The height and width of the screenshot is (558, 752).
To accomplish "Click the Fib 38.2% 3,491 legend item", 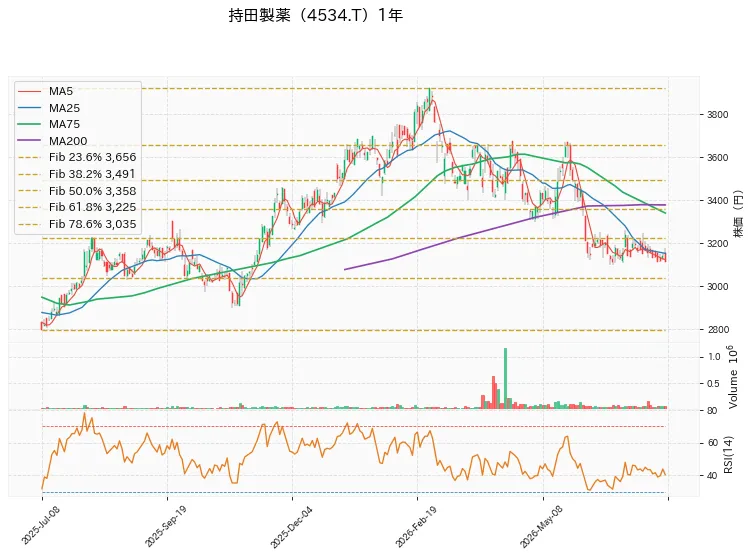I will click(77, 174).
